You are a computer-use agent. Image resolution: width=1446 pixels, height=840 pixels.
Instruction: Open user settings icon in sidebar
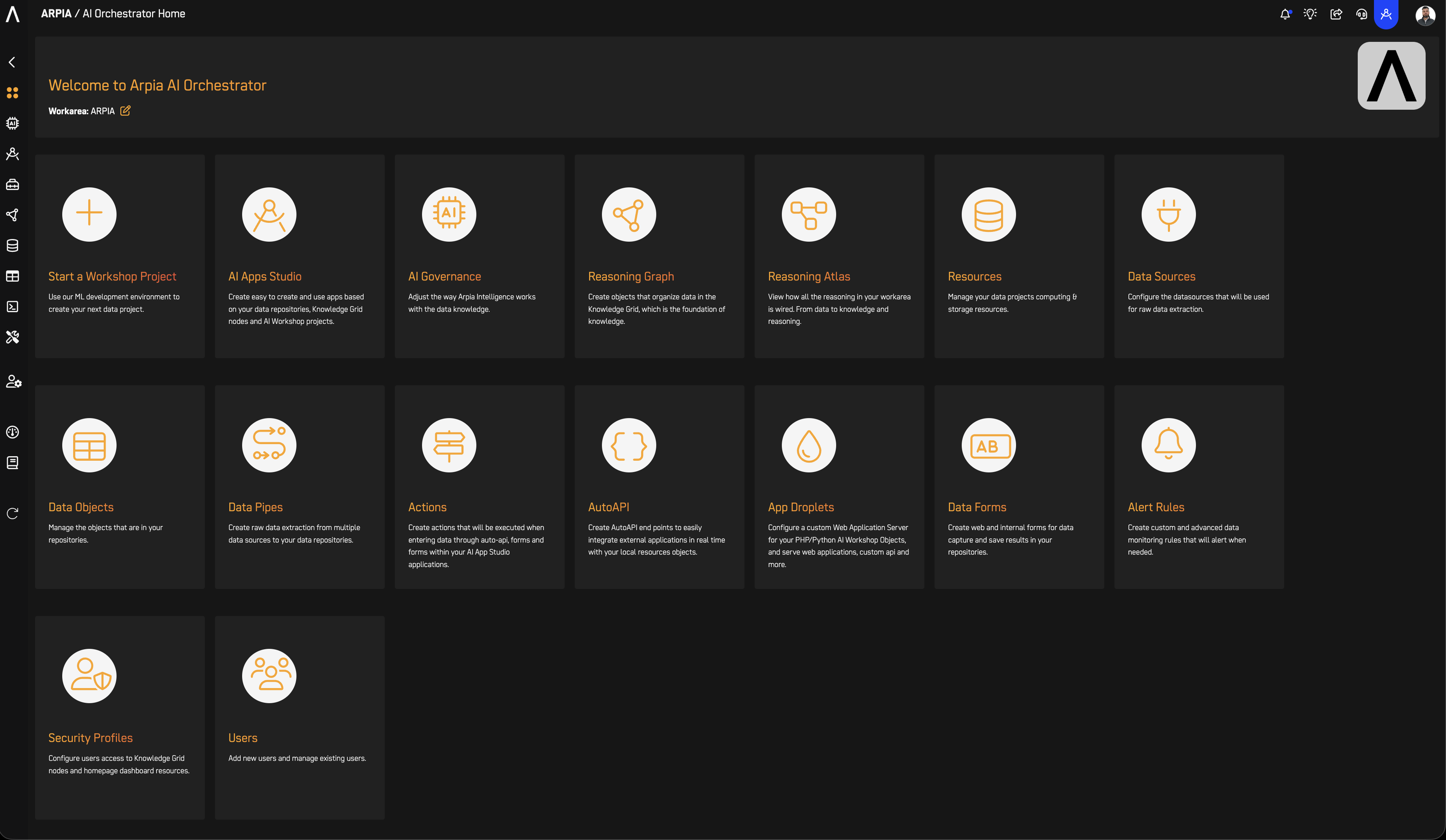[x=13, y=382]
